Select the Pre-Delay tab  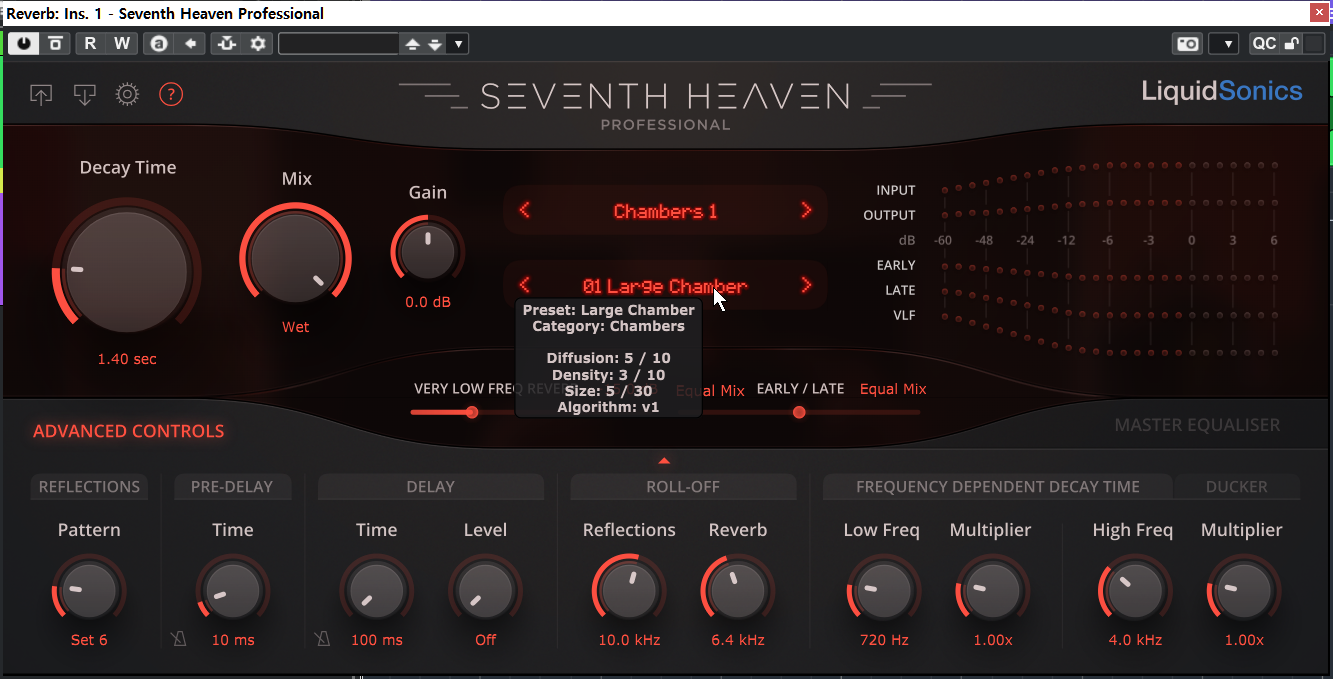tap(232, 487)
